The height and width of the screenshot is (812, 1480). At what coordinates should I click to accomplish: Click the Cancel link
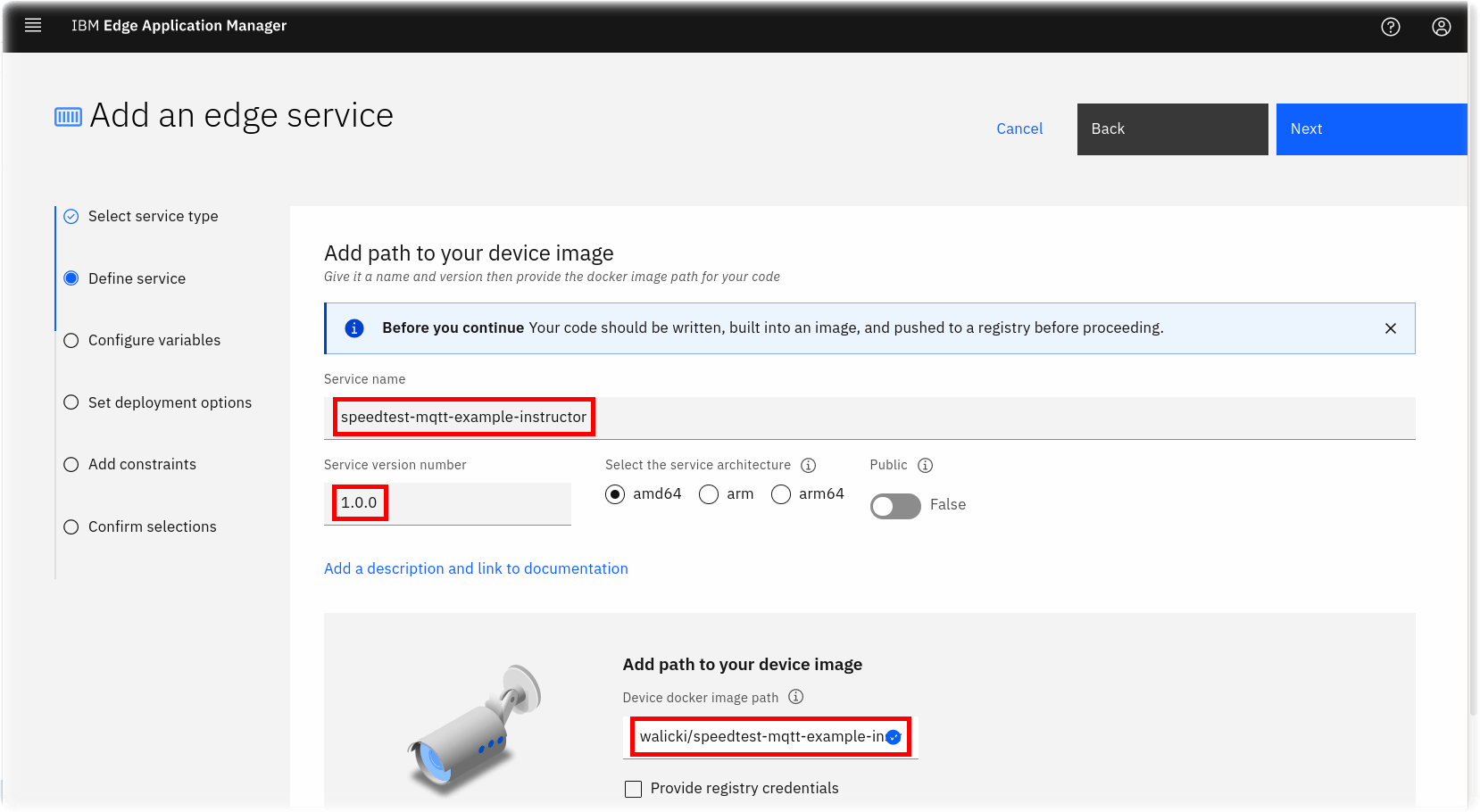click(x=1019, y=128)
